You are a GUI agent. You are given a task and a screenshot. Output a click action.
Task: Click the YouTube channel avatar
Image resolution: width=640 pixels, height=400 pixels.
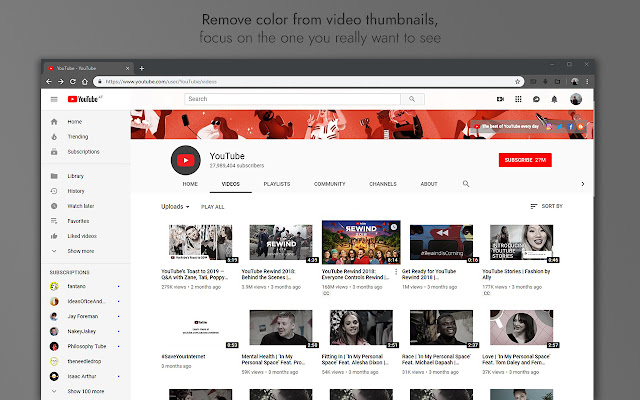186,160
